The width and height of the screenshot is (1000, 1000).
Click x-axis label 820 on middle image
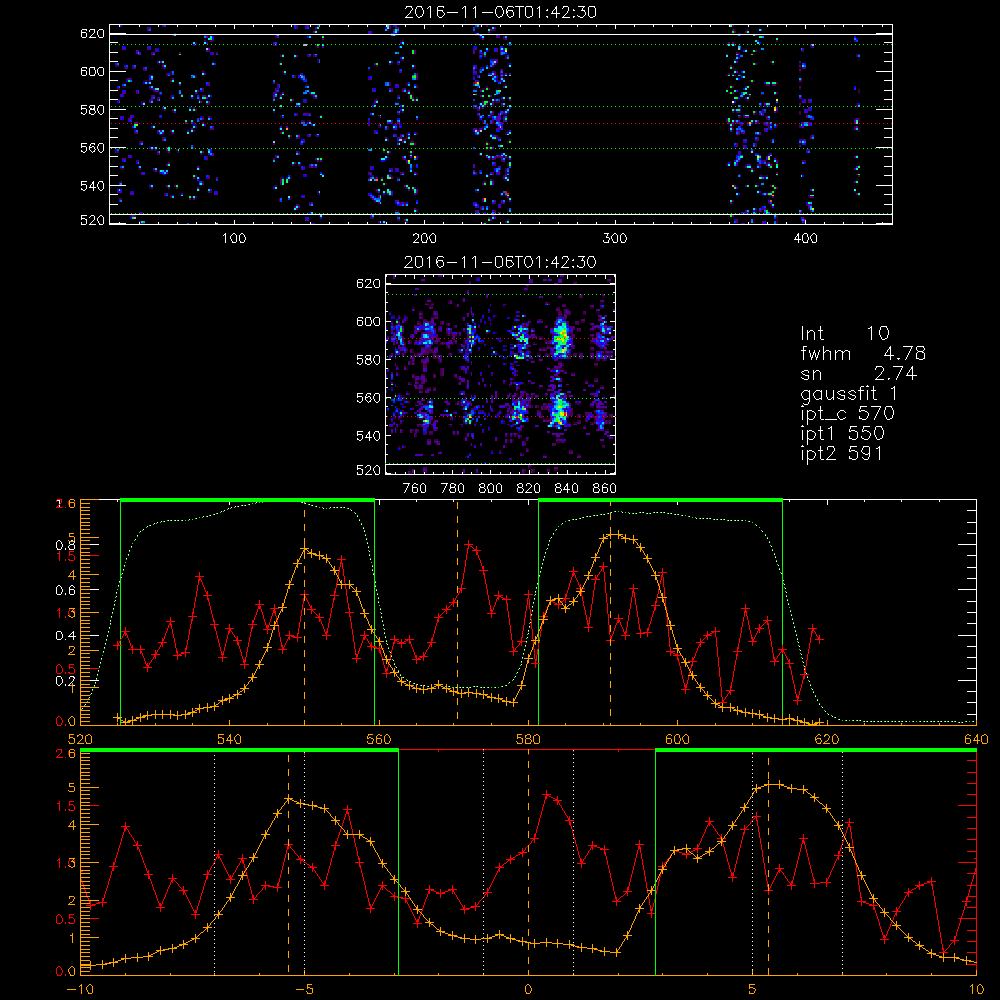(x=529, y=489)
